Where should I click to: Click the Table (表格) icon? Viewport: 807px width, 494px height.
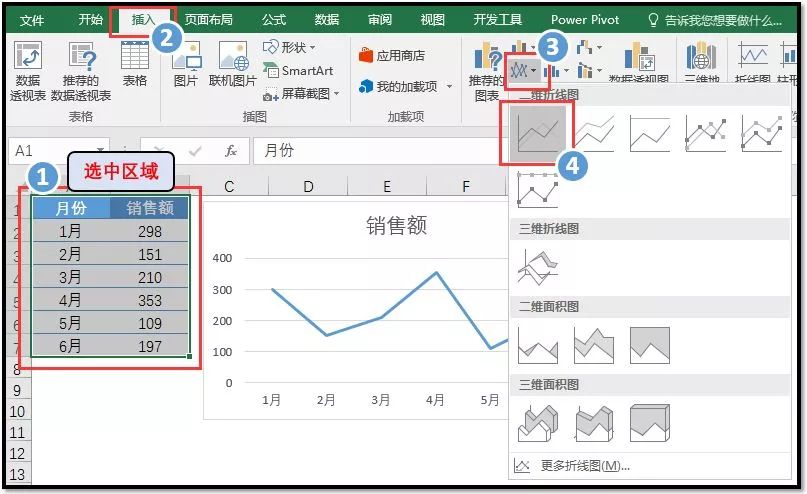[x=135, y=64]
